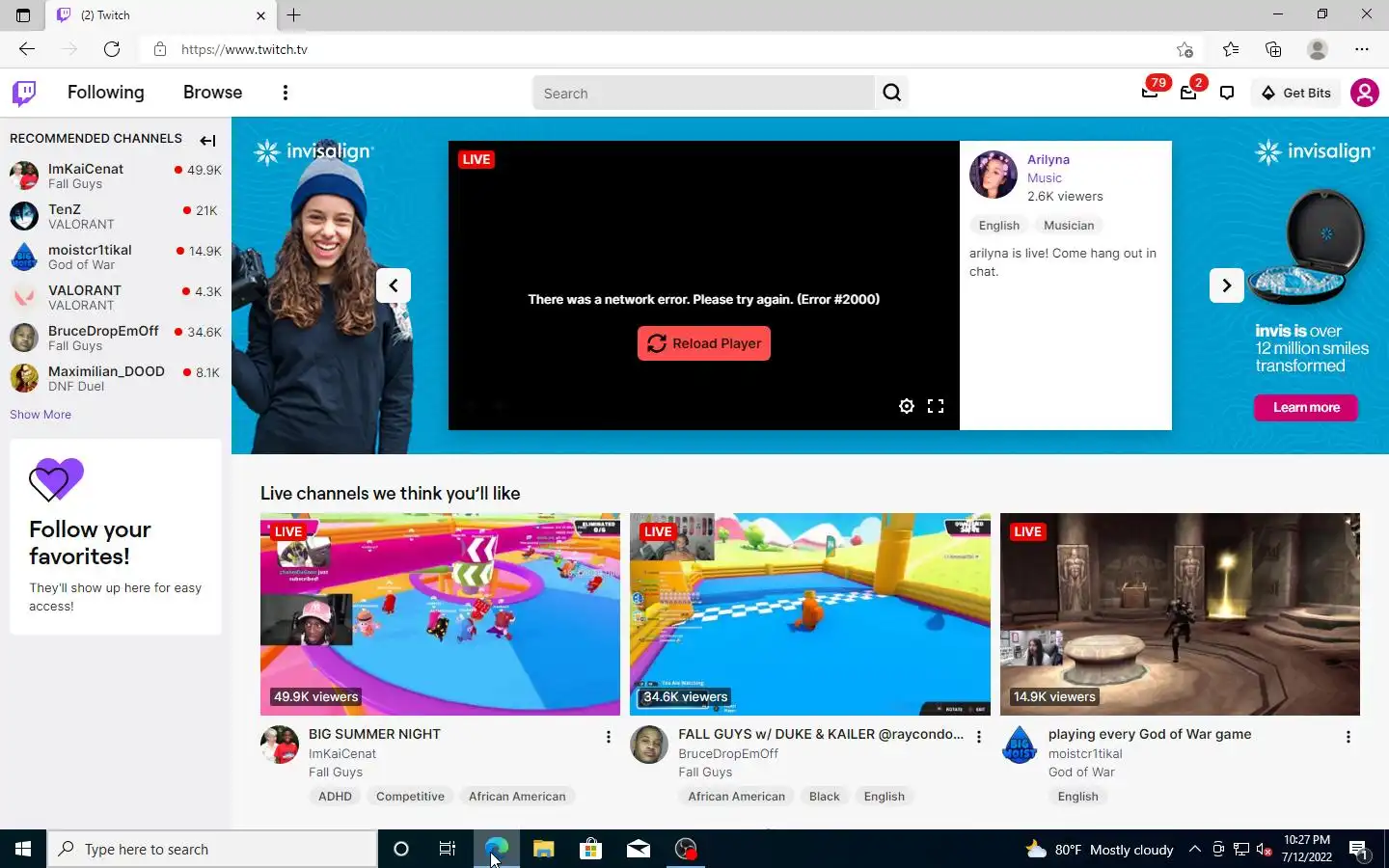Select the English tag under Arilyna
The image size is (1389, 868).
999,226
